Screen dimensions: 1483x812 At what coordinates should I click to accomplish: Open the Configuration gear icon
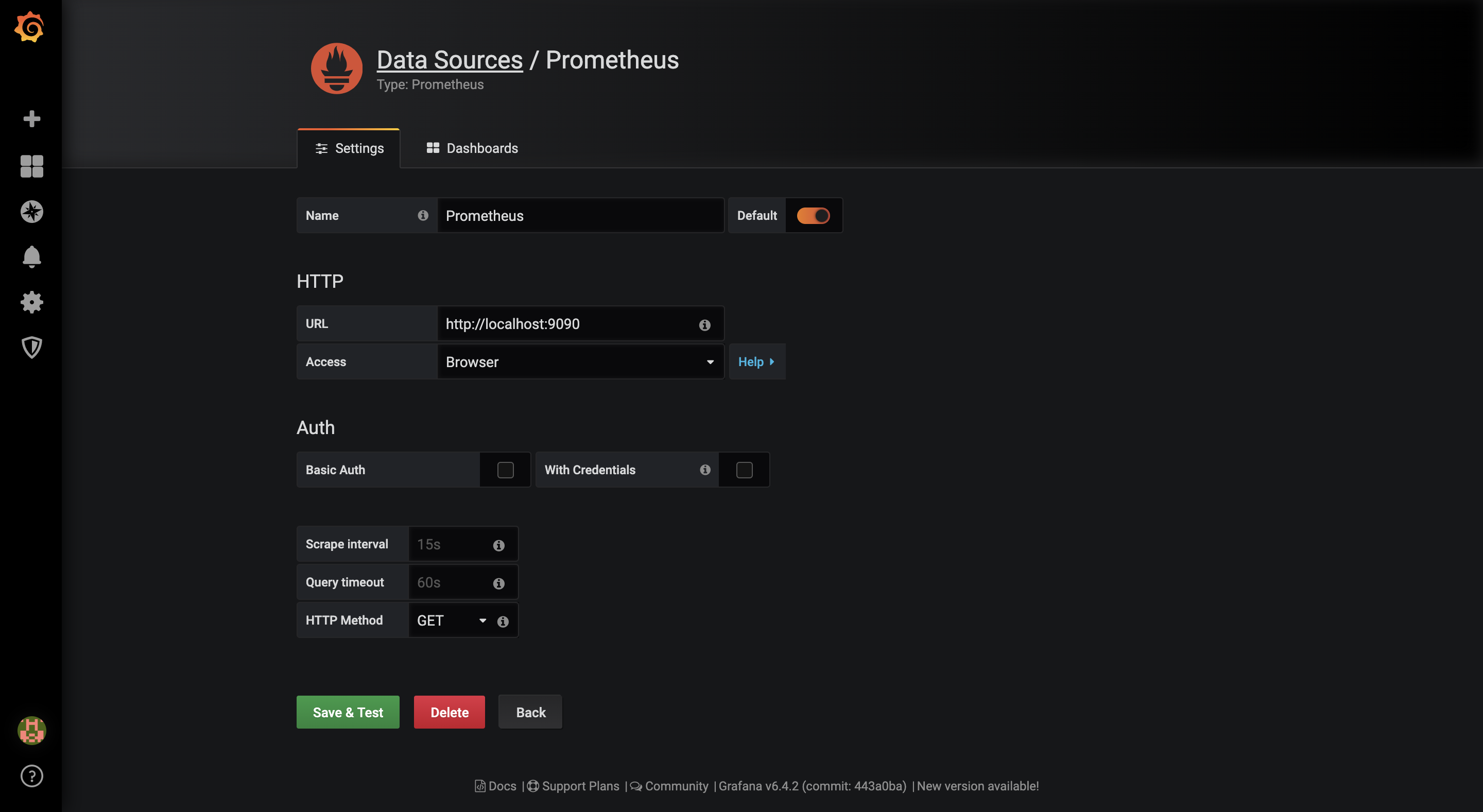point(31,302)
